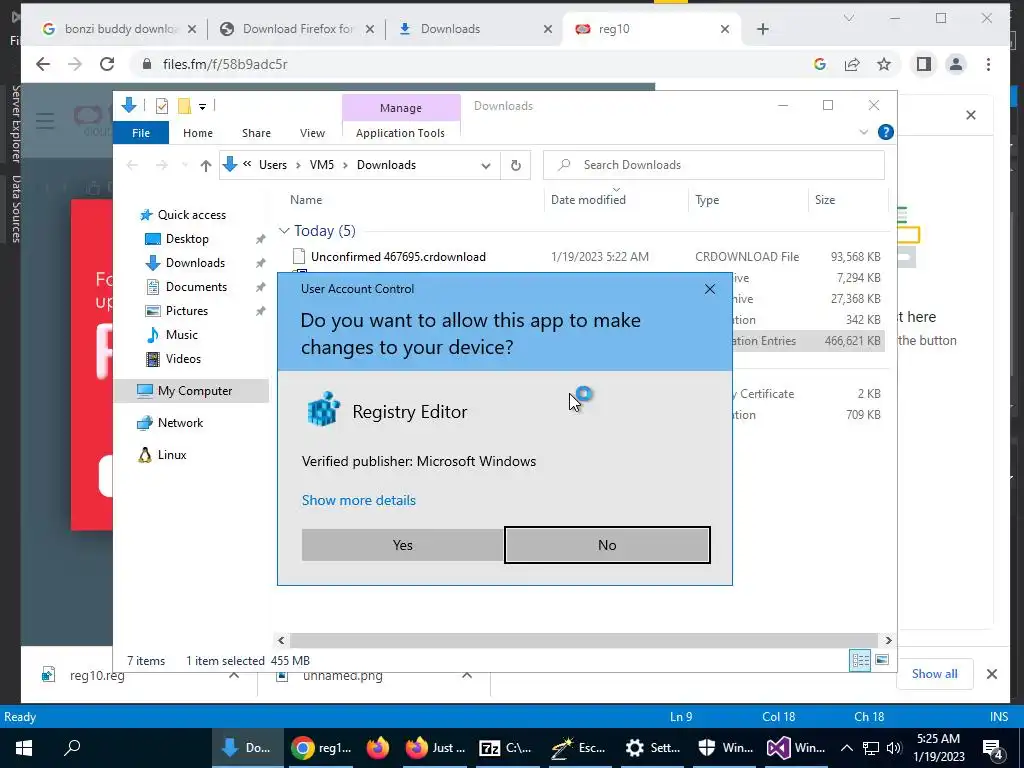
Task: Click Yes in User Account Control dialog
Action: [x=402, y=545]
